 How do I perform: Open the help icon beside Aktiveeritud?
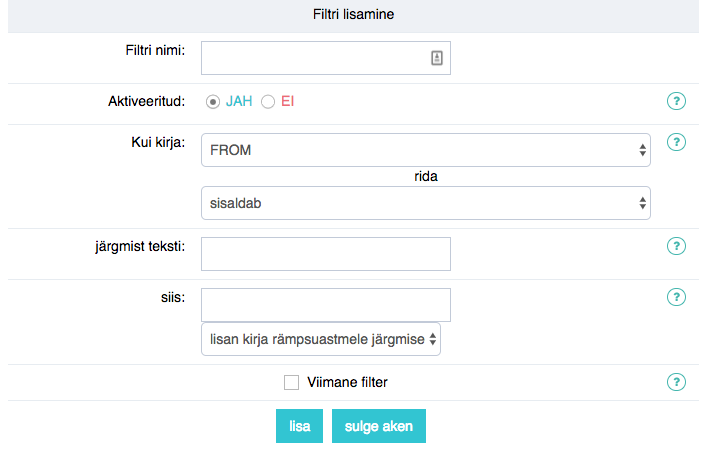(x=676, y=101)
